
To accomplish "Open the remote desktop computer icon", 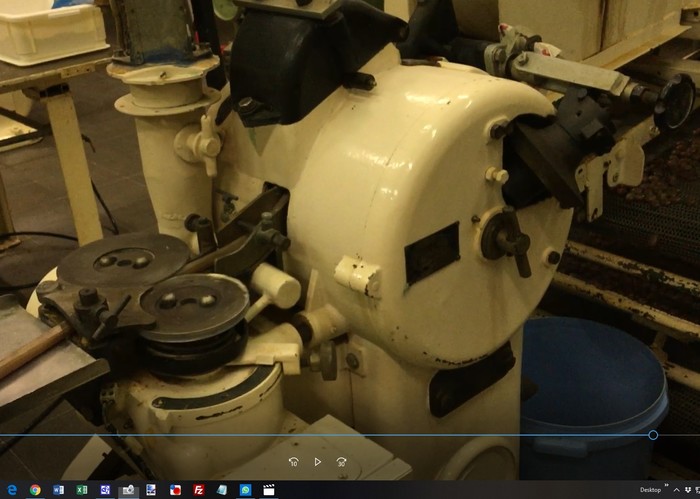I will pyautogui.click(x=151, y=490).
